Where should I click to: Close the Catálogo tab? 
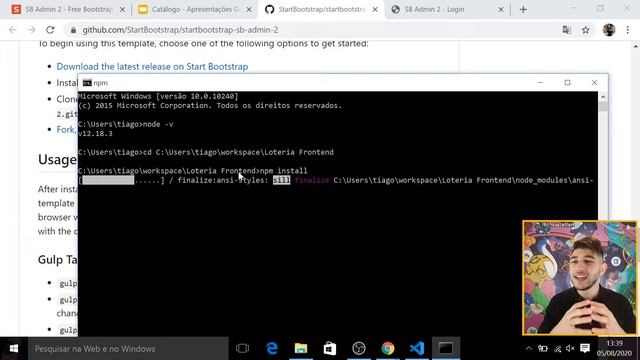click(x=249, y=9)
